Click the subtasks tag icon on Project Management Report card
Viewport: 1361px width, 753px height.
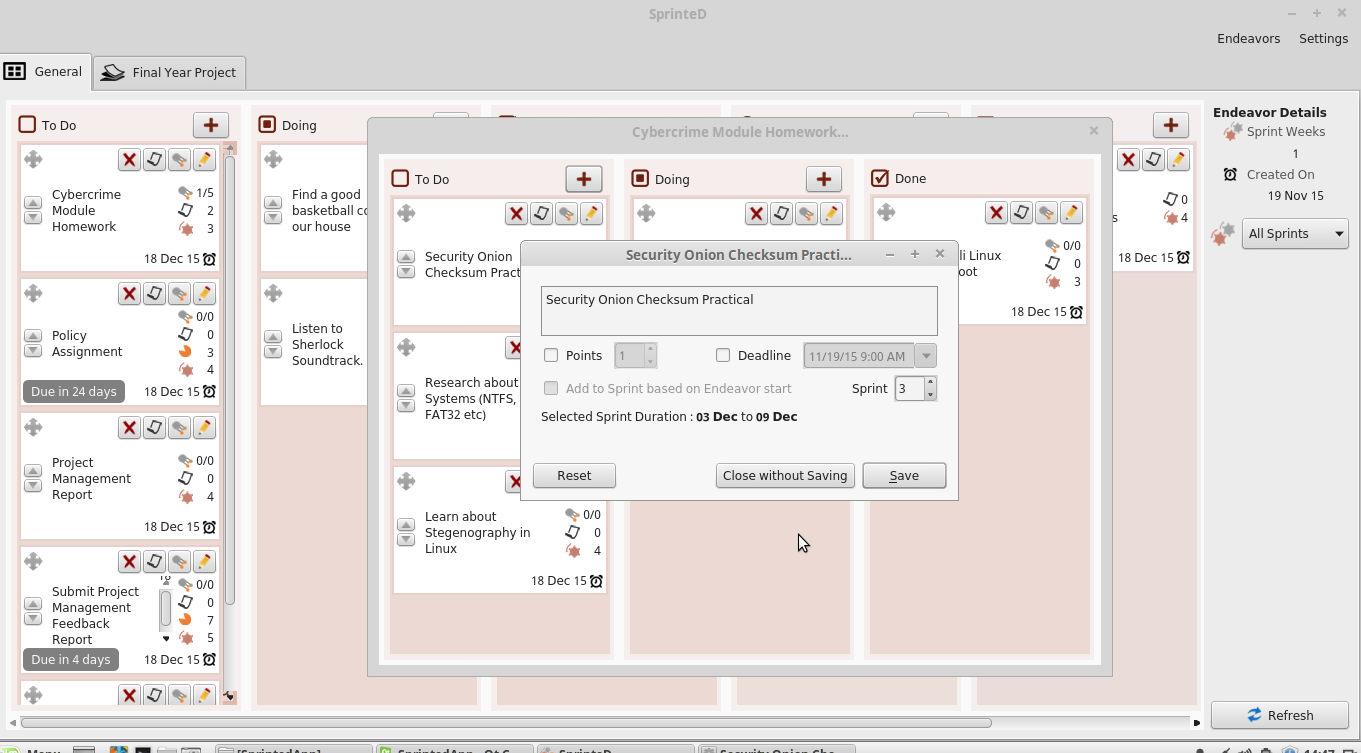pos(179,427)
